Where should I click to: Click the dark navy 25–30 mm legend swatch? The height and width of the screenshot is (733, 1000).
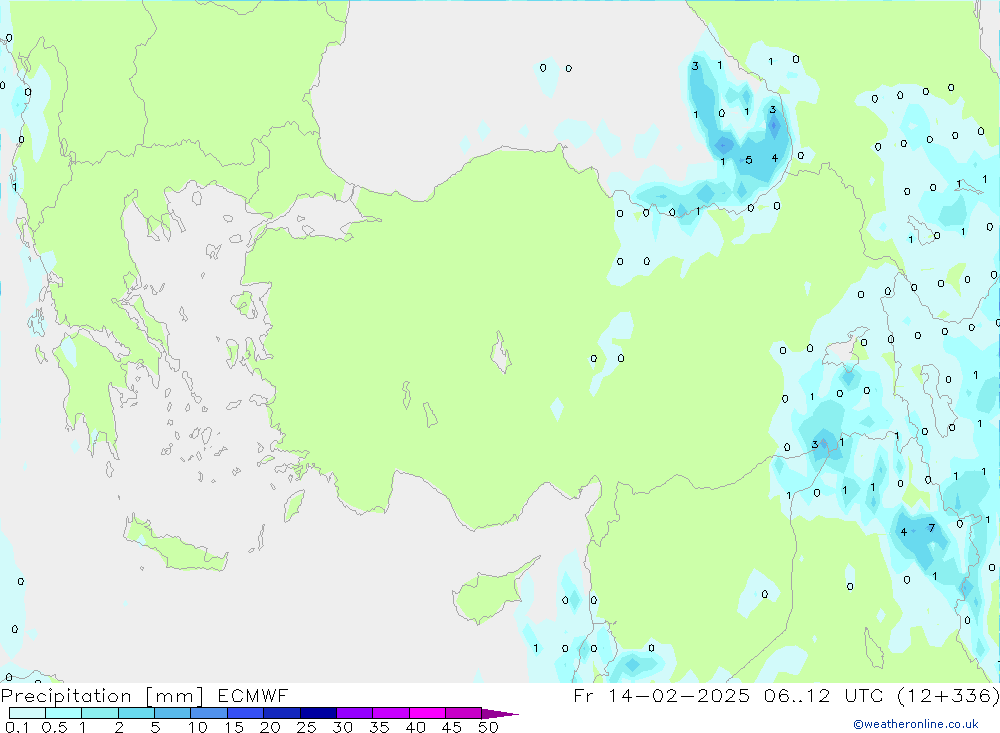point(318,713)
